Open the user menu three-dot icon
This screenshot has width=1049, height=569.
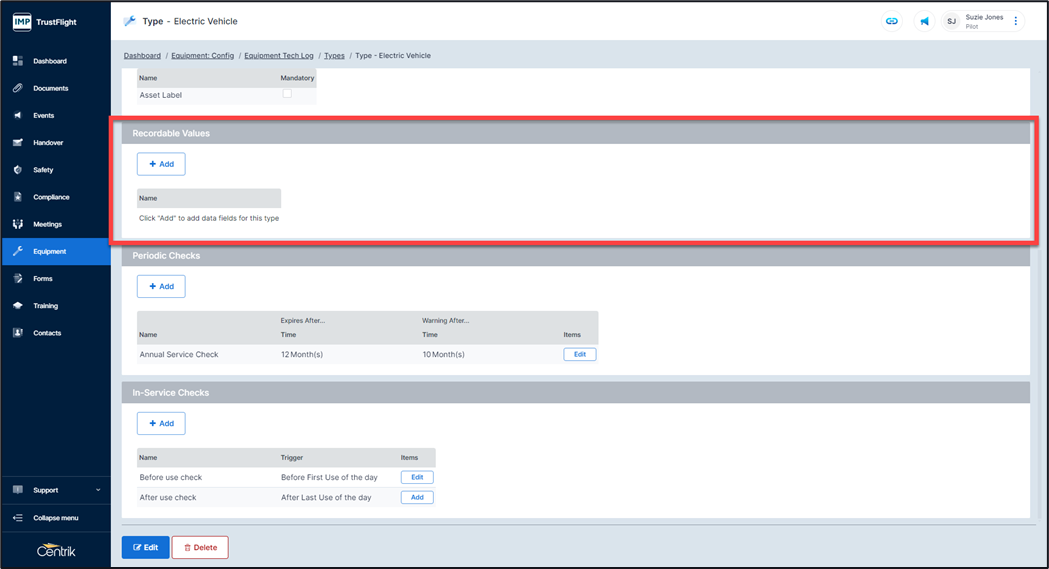tap(1016, 21)
